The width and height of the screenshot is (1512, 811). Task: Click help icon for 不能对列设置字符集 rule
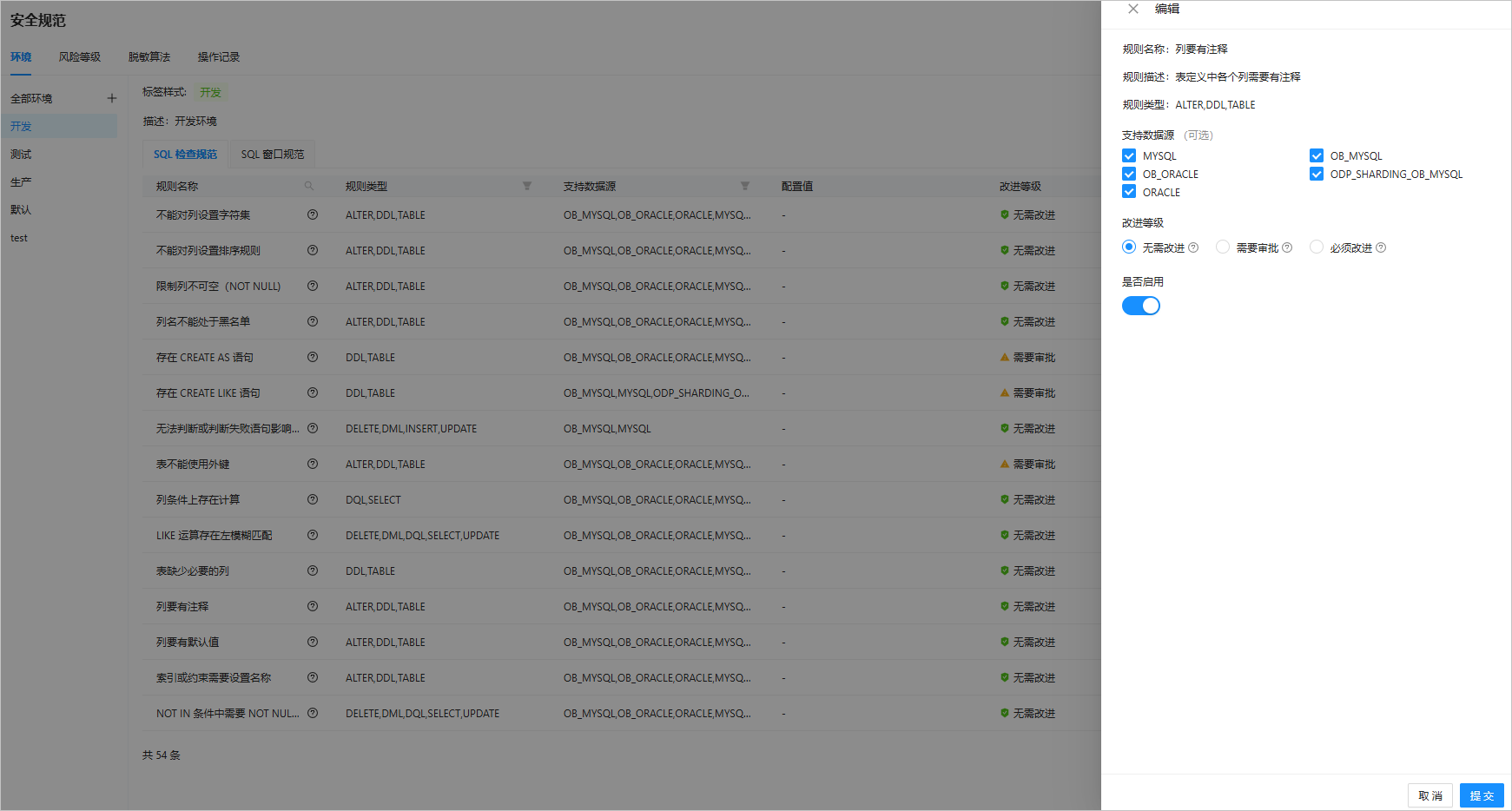[x=313, y=214]
